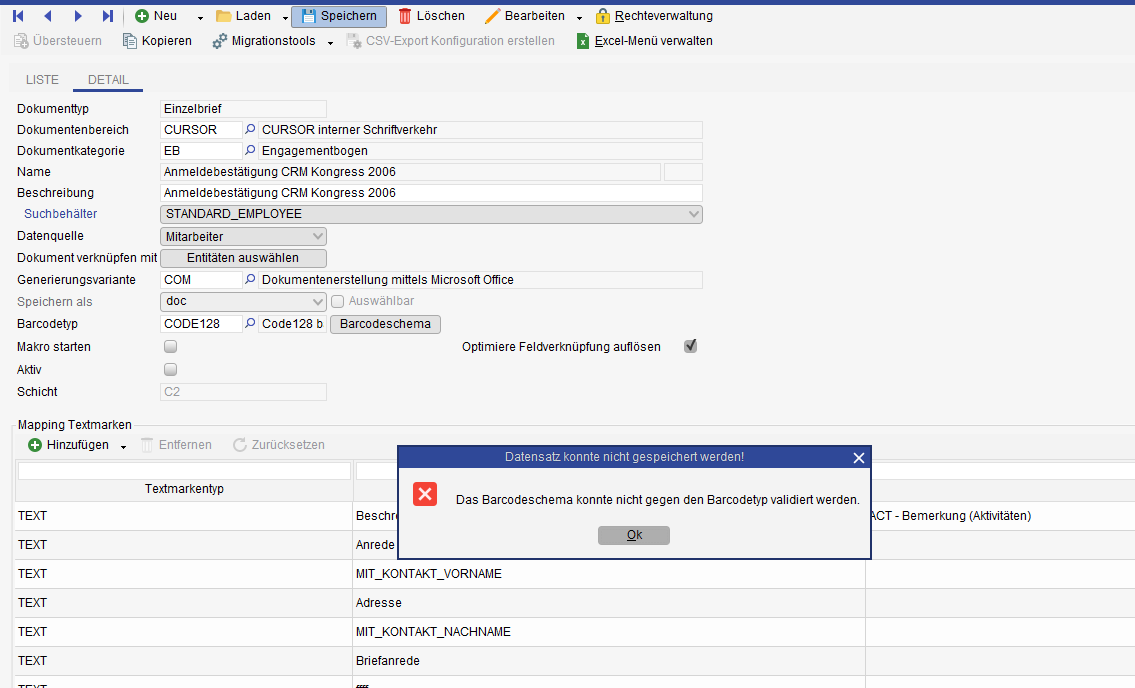Toggle the Aktiv checkbox
The image size is (1135, 688).
(x=170, y=370)
